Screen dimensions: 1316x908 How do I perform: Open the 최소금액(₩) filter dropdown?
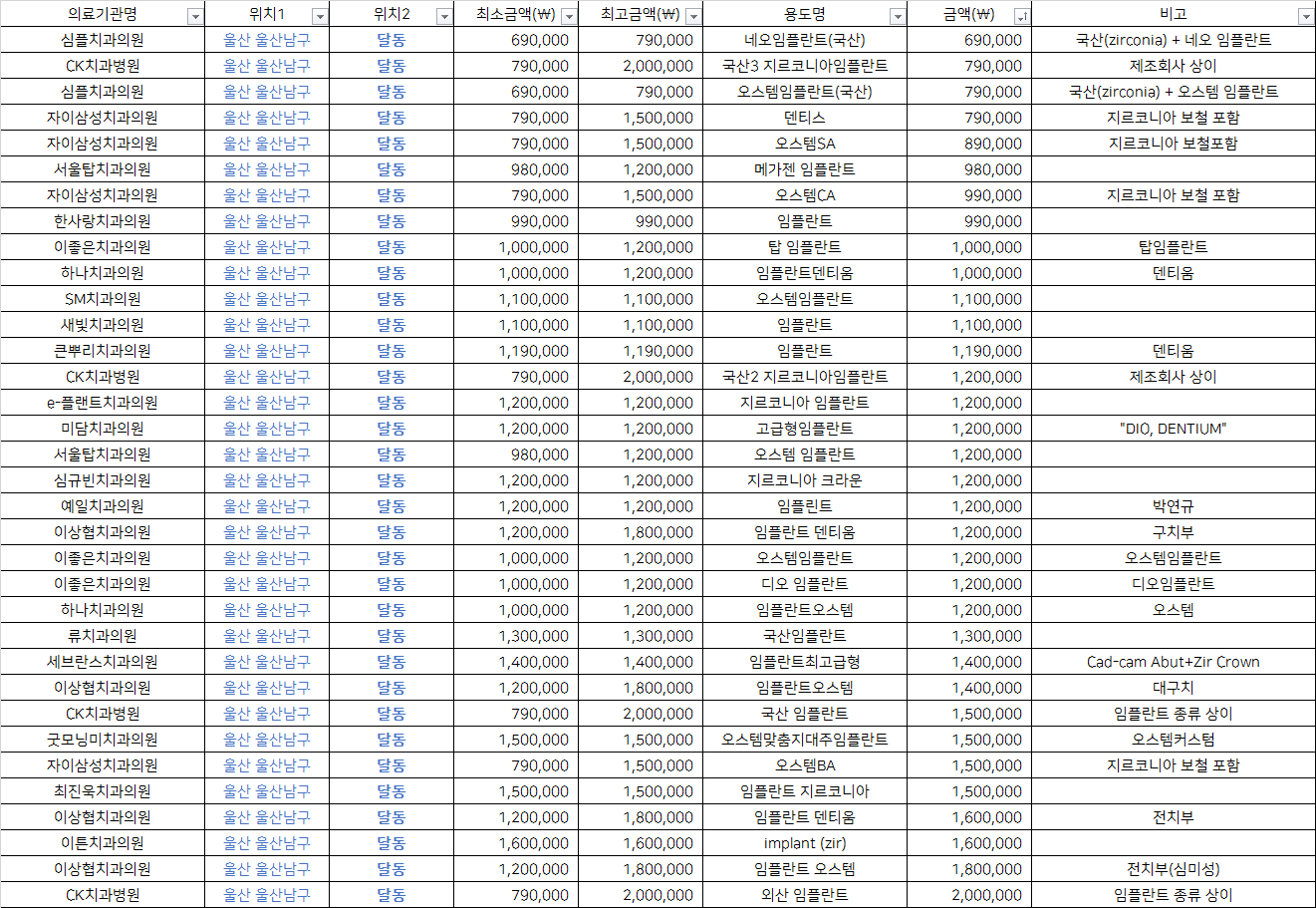tap(569, 16)
